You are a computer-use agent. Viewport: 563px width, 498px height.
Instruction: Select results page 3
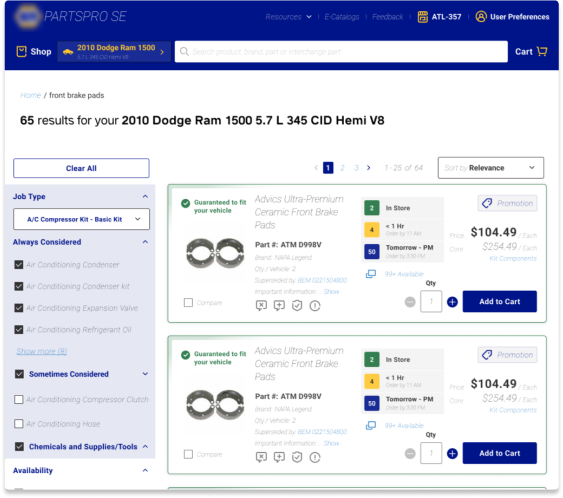(x=356, y=168)
